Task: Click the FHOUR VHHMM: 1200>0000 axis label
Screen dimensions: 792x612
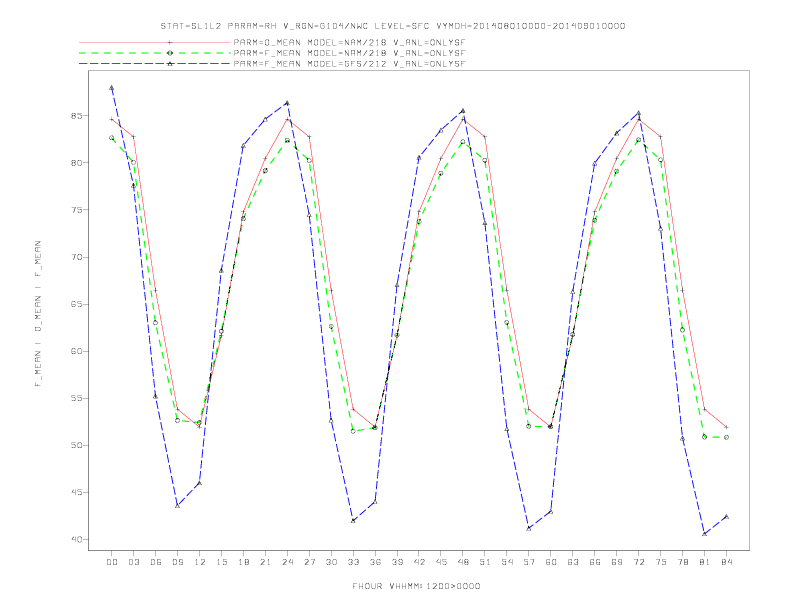Action: pos(416,586)
